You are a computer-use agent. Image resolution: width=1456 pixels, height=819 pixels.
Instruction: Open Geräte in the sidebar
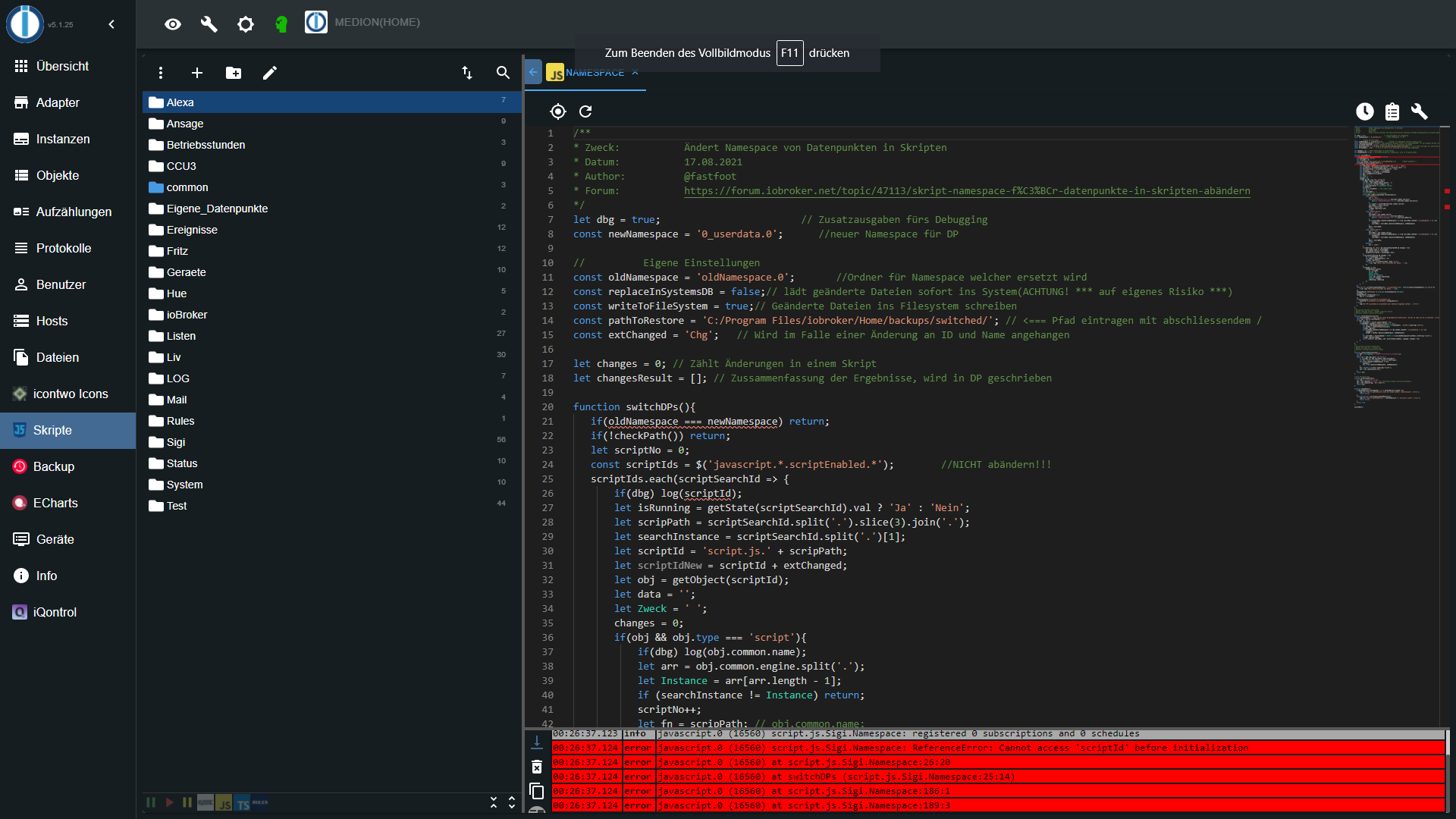click(x=68, y=539)
